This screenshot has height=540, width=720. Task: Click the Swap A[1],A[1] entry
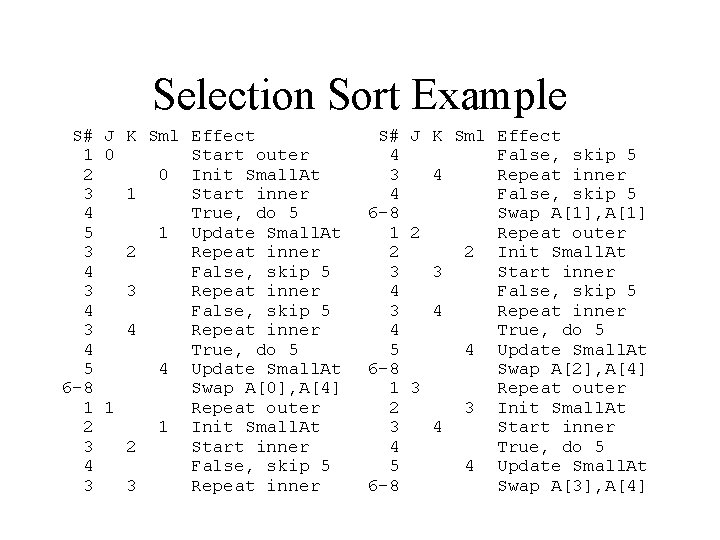click(x=572, y=214)
